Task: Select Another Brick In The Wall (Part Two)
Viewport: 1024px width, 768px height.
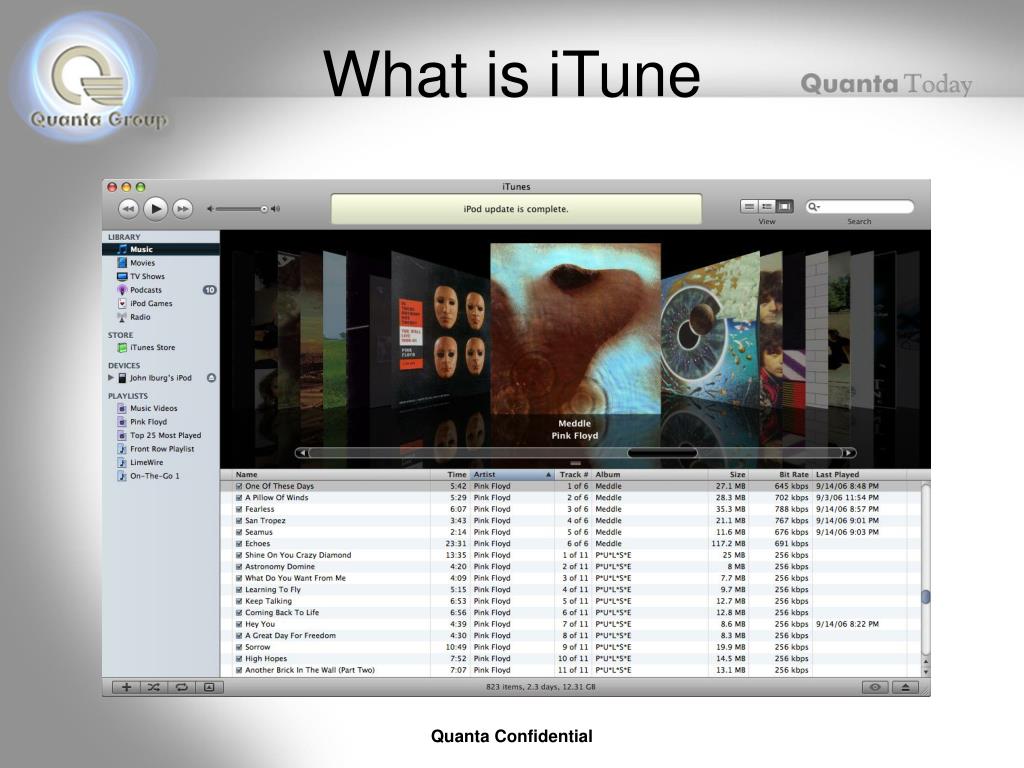Action: point(571,670)
